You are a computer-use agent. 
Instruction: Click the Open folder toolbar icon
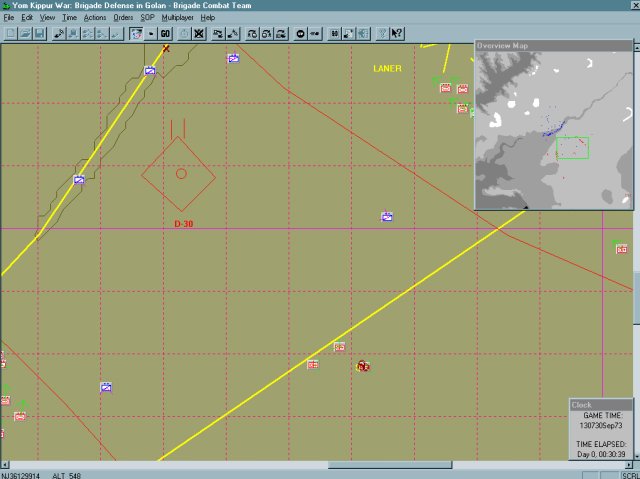24,33
